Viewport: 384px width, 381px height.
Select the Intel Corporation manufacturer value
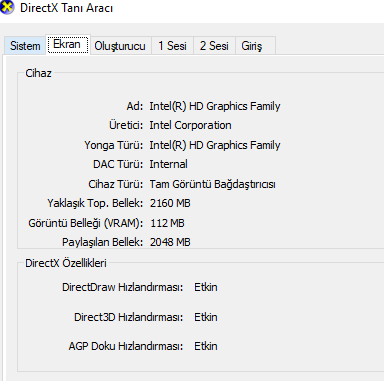tap(190, 125)
